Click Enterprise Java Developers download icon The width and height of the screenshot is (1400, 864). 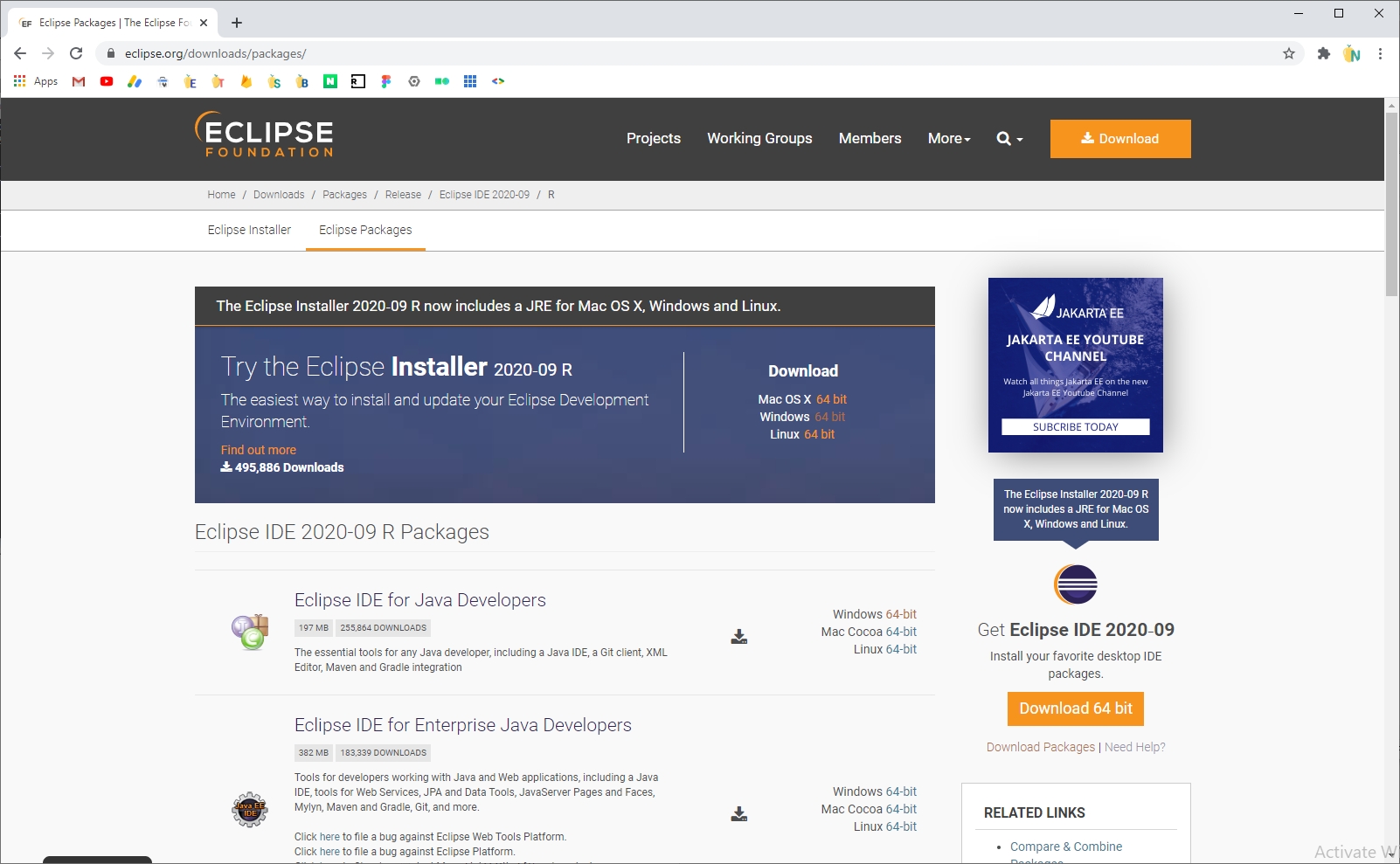click(739, 814)
